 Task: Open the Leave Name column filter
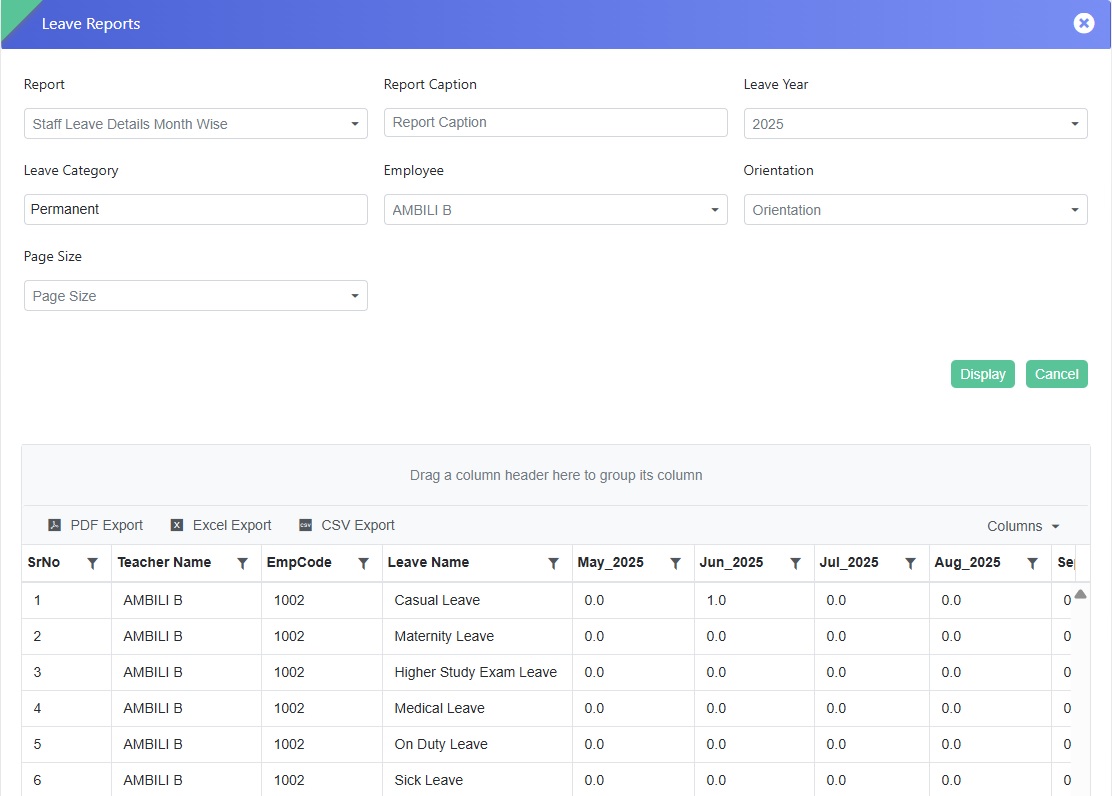point(554,564)
